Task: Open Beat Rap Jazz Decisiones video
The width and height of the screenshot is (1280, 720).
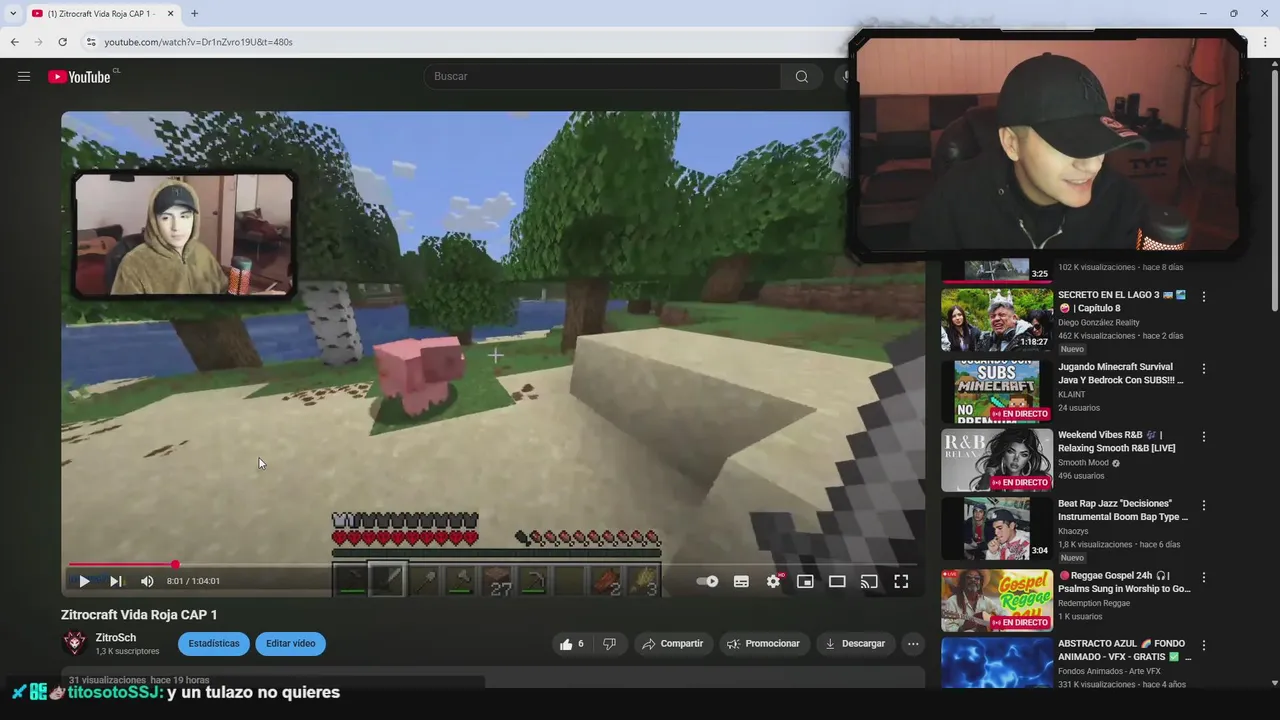Action: [1123, 510]
